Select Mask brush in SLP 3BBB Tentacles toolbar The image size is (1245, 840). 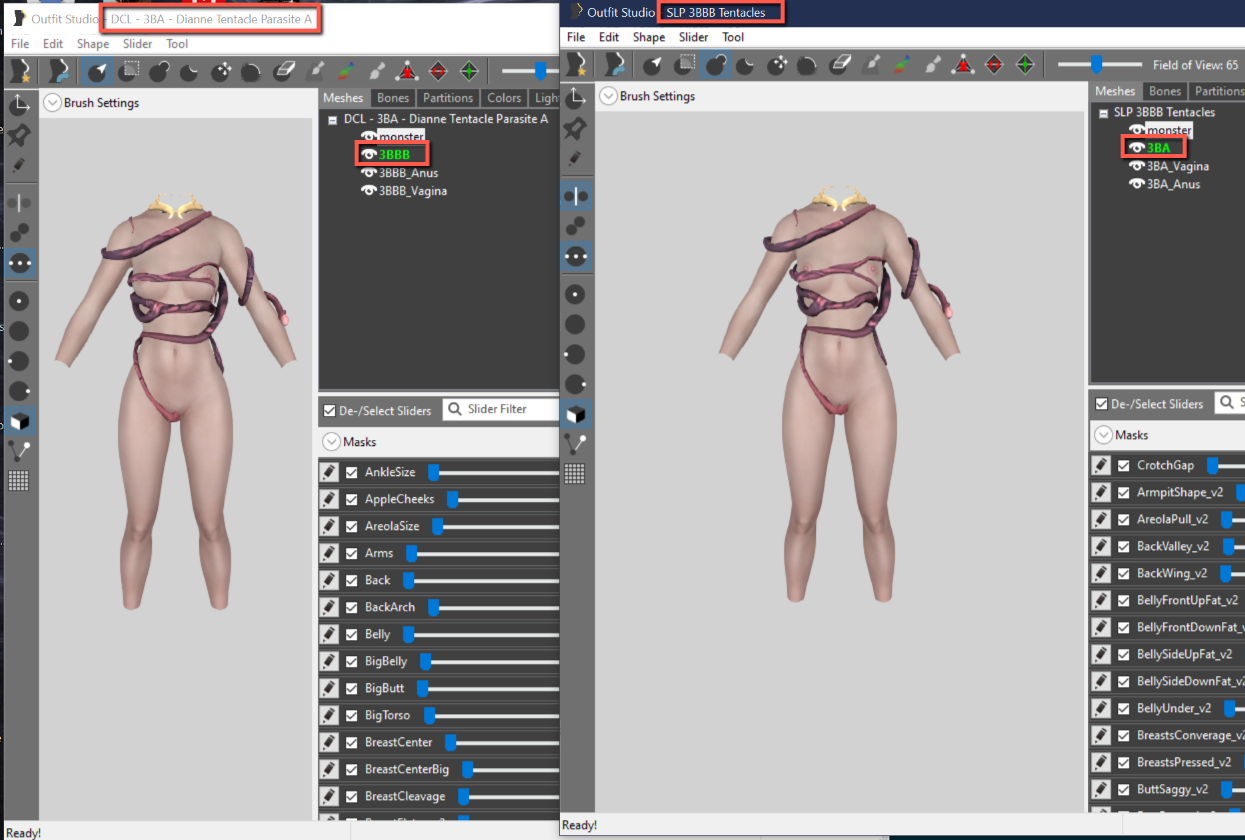point(684,65)
